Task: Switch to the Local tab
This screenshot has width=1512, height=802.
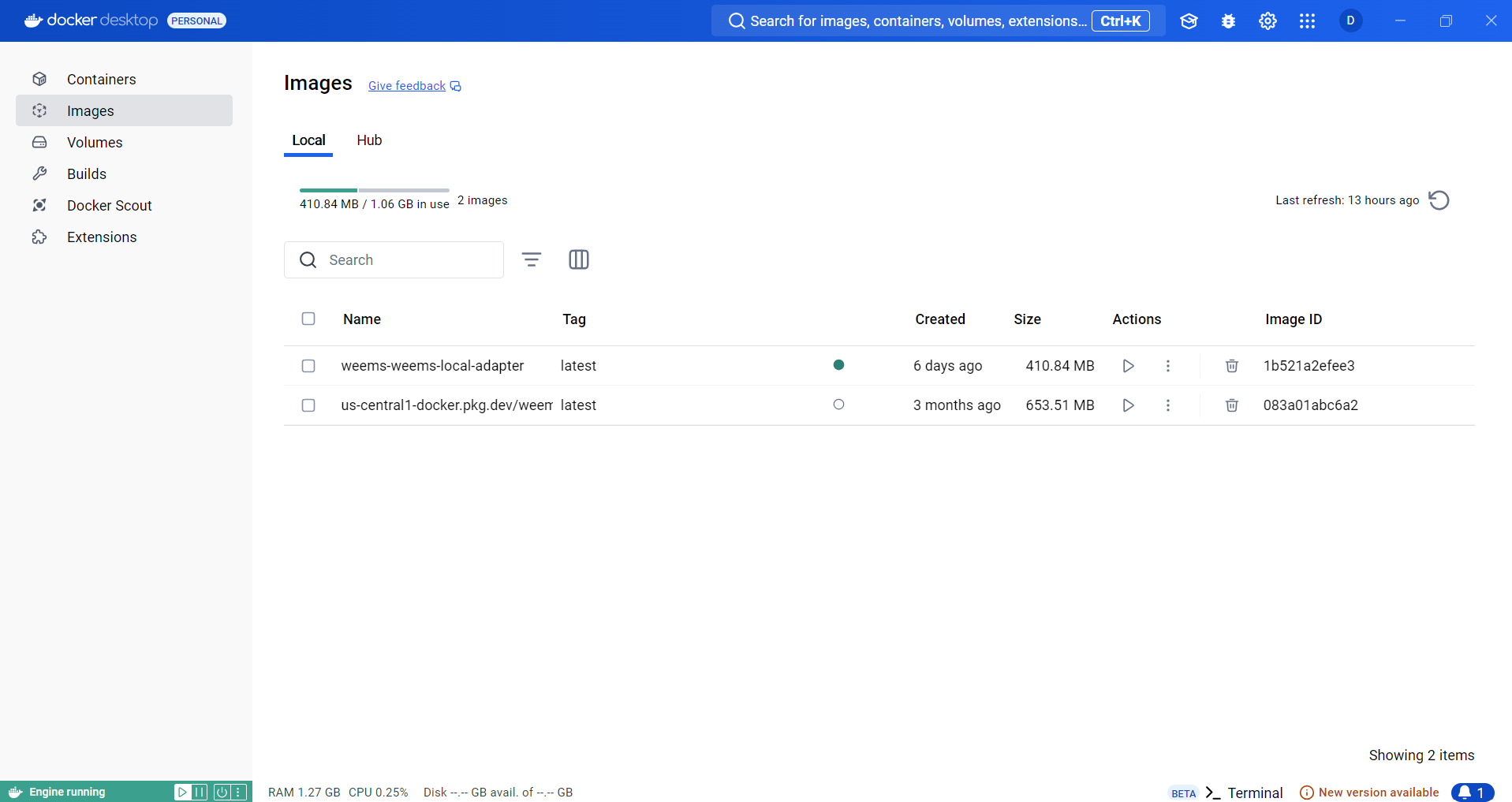Action: tap(308, 140)
